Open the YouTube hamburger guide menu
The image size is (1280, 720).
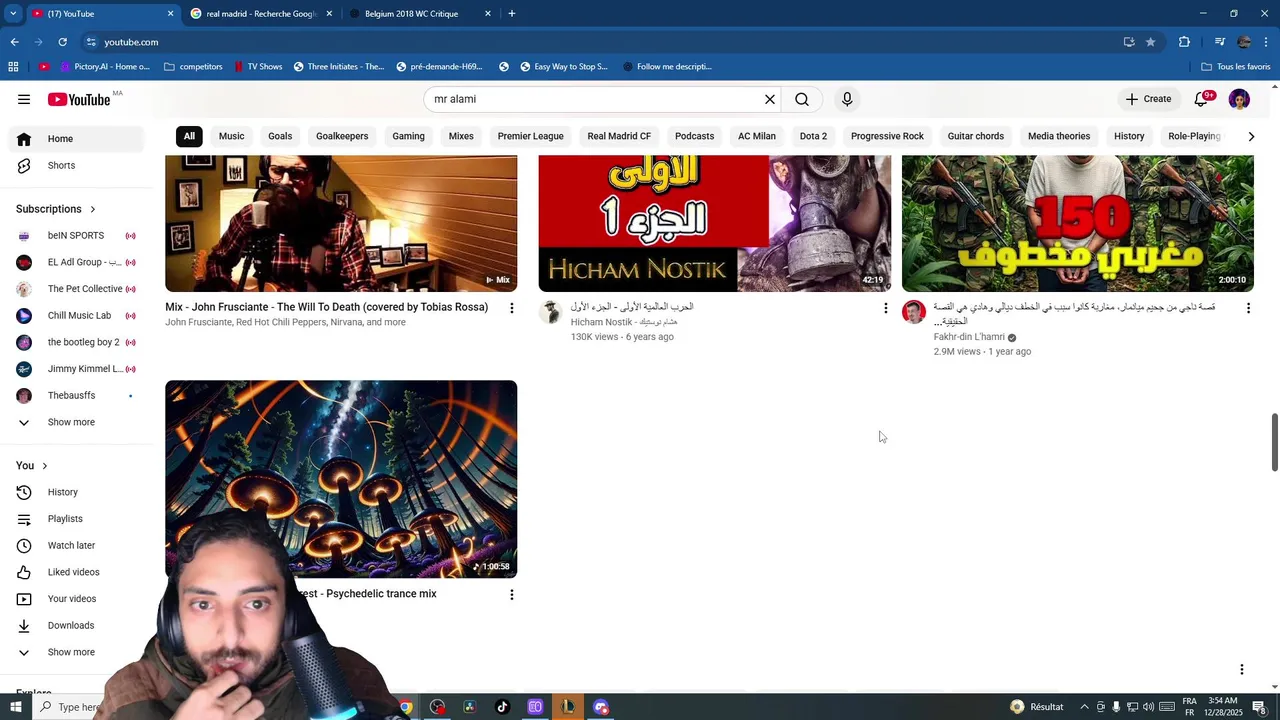tap(24, 99)
